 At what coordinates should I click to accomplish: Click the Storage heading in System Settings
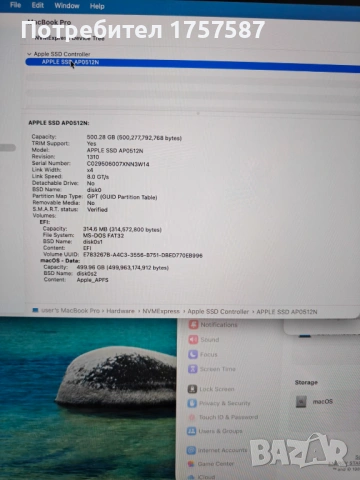(x=306, y=382)
